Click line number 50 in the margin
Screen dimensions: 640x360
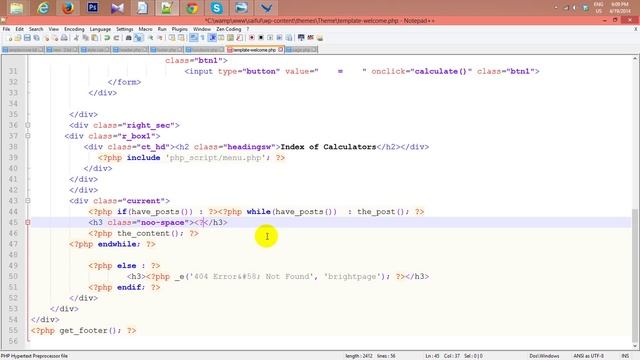pos(13,277)
